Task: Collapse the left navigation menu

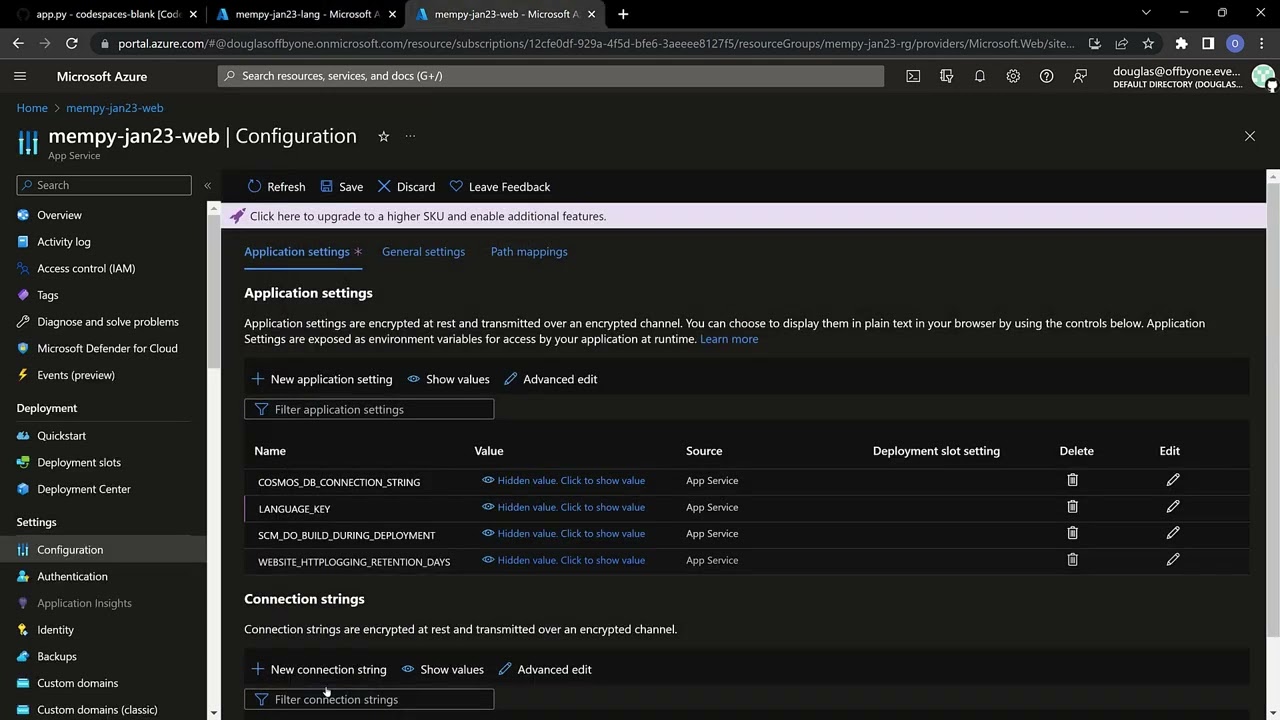Action: 207,185
